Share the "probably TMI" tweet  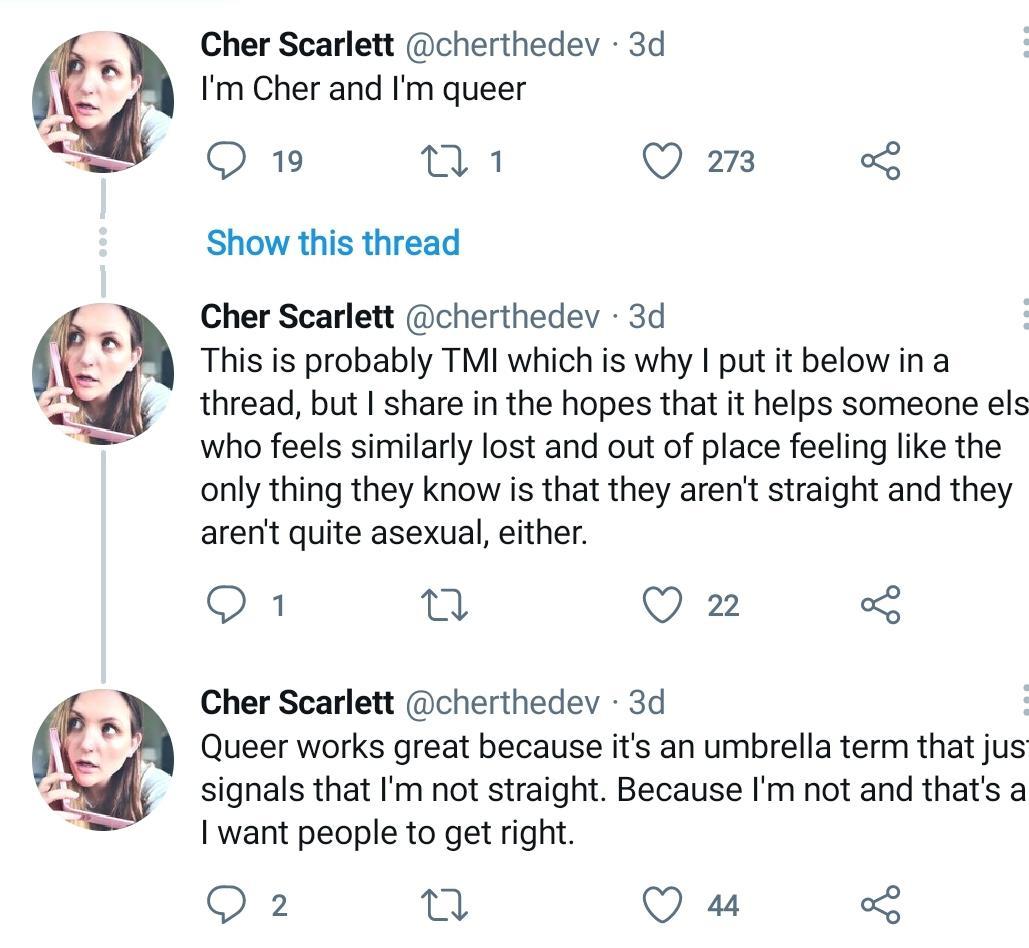point(880,604)
